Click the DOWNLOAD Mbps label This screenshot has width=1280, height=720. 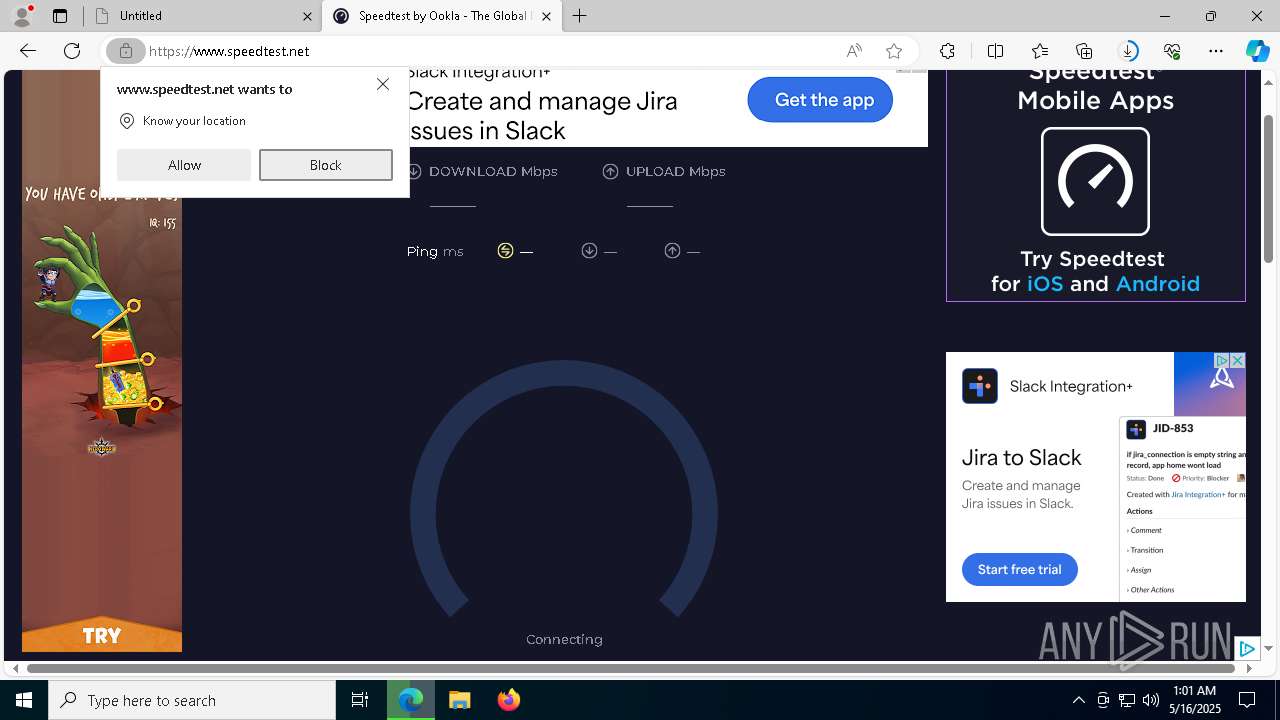click(x=493, y=171)
